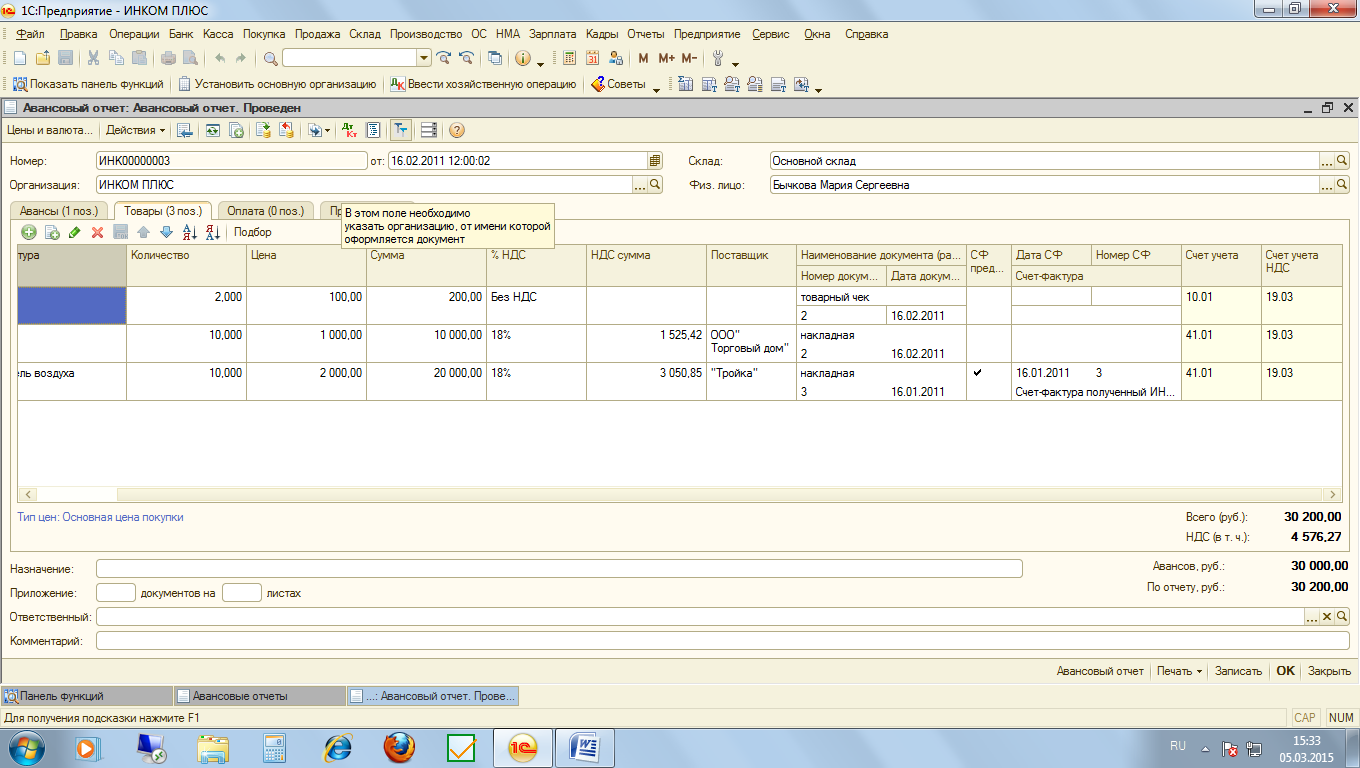Open selection button of Организация field
Viewport: 1360px width, 768px height.
(x=640, y=185)
